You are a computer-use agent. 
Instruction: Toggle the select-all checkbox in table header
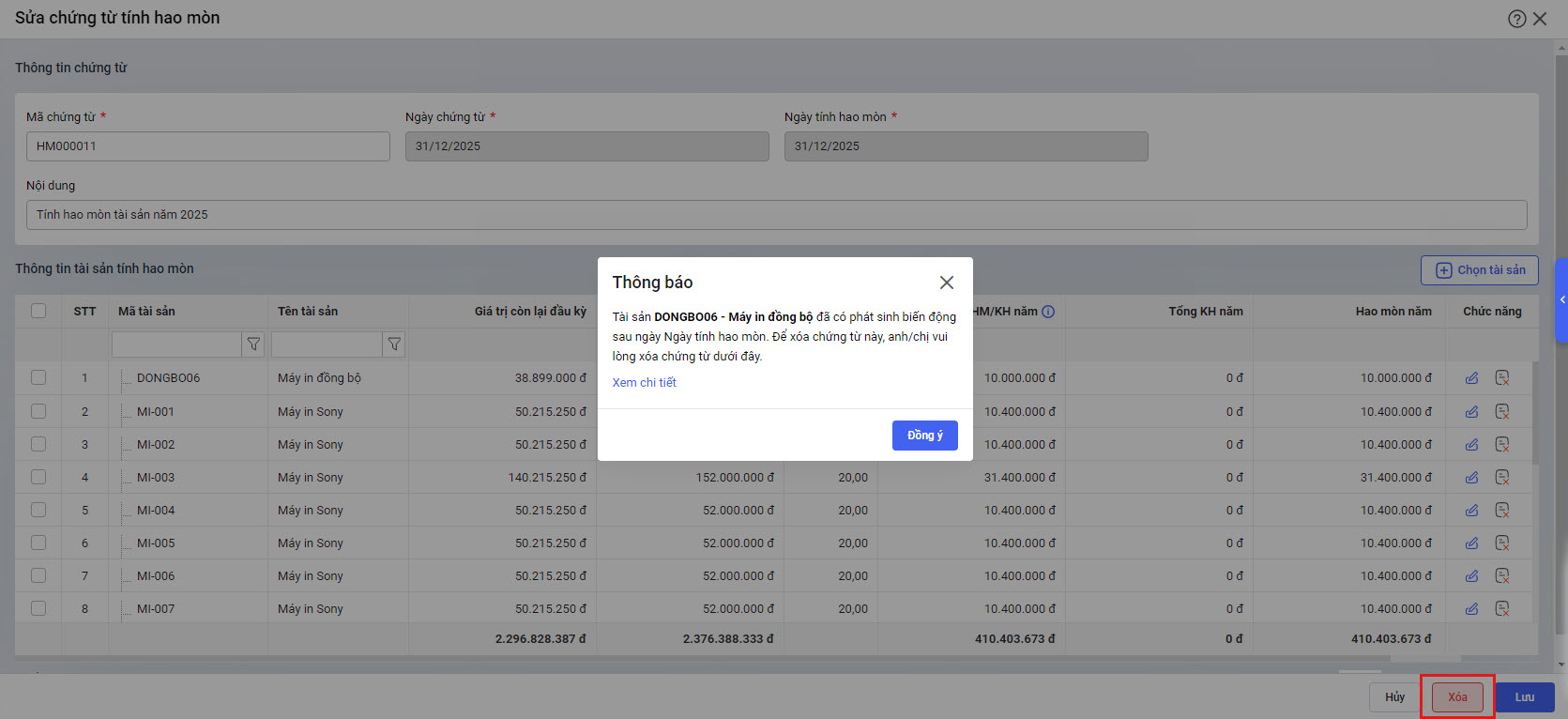point(38,311)
